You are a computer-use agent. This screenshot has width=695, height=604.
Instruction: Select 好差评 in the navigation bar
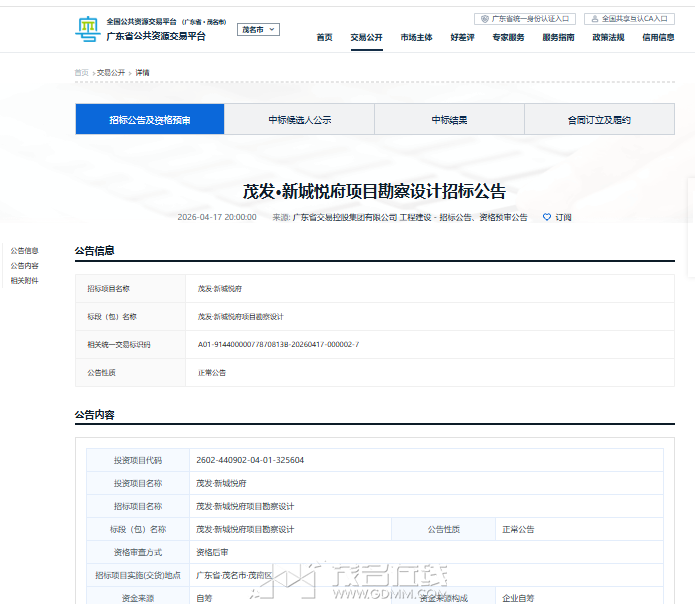(462, 37)
